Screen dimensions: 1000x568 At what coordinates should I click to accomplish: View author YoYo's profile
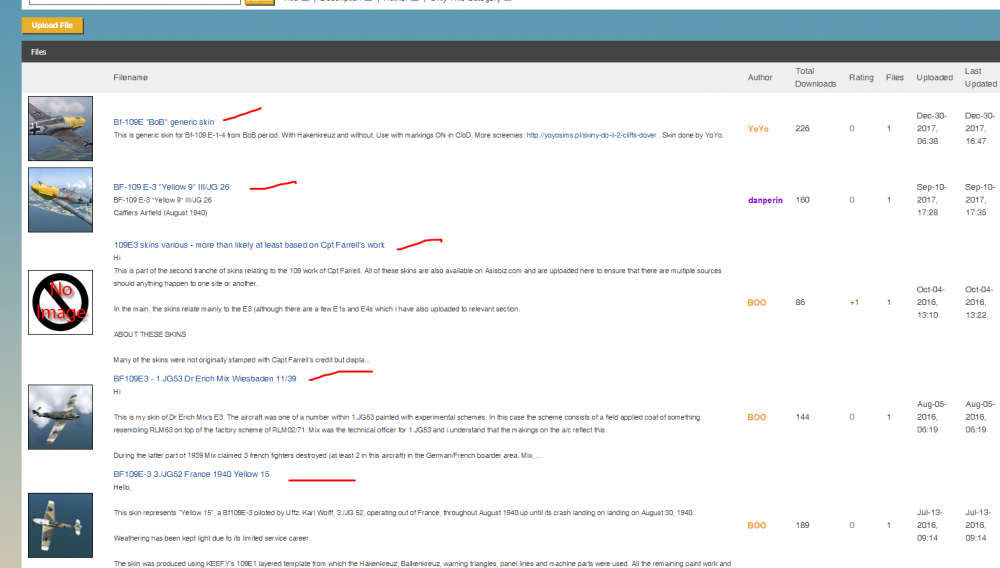coord(759,128)
